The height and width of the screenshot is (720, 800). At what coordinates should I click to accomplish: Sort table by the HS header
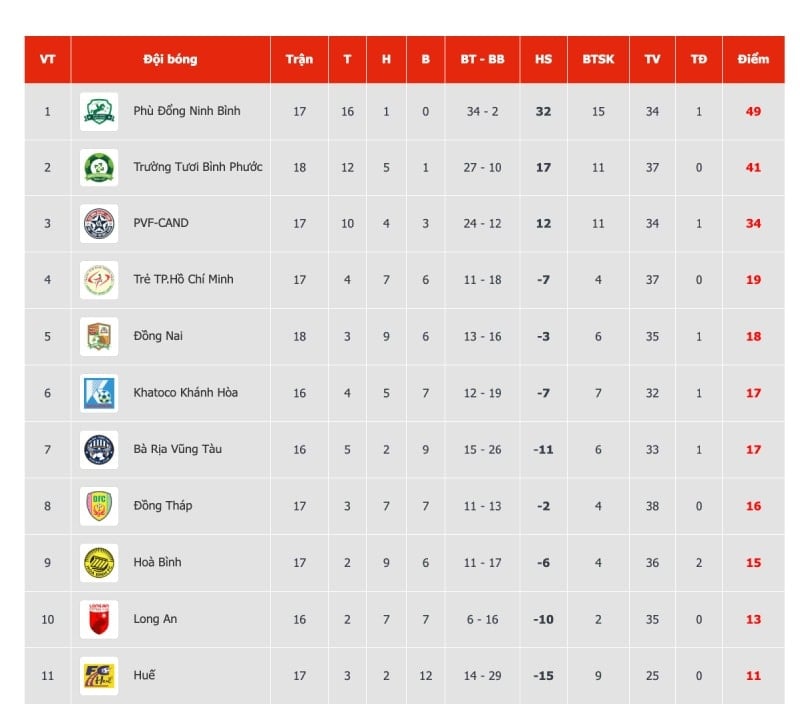tap(543, 59)
